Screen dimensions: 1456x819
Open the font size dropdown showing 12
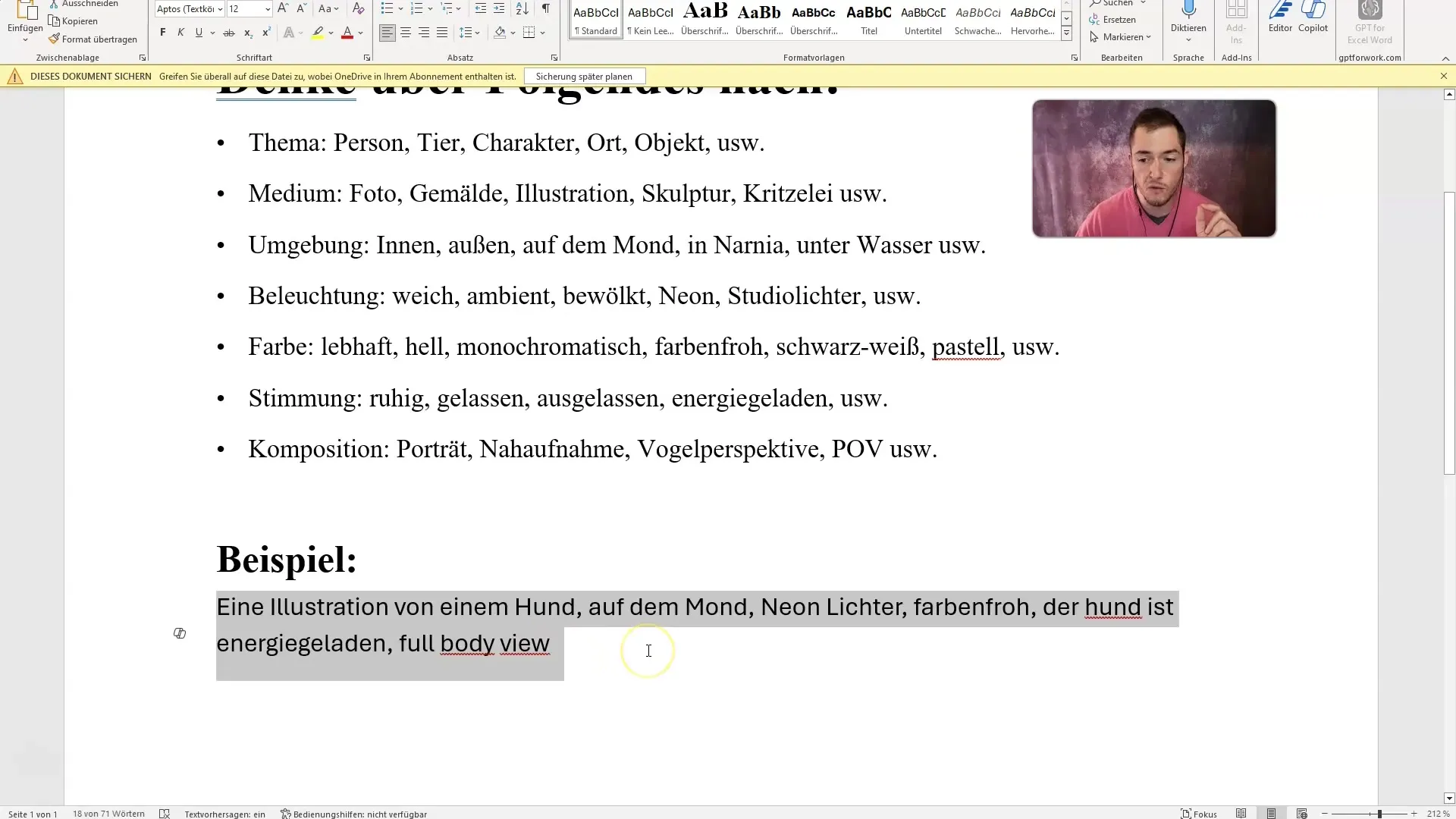coord(268,9)
